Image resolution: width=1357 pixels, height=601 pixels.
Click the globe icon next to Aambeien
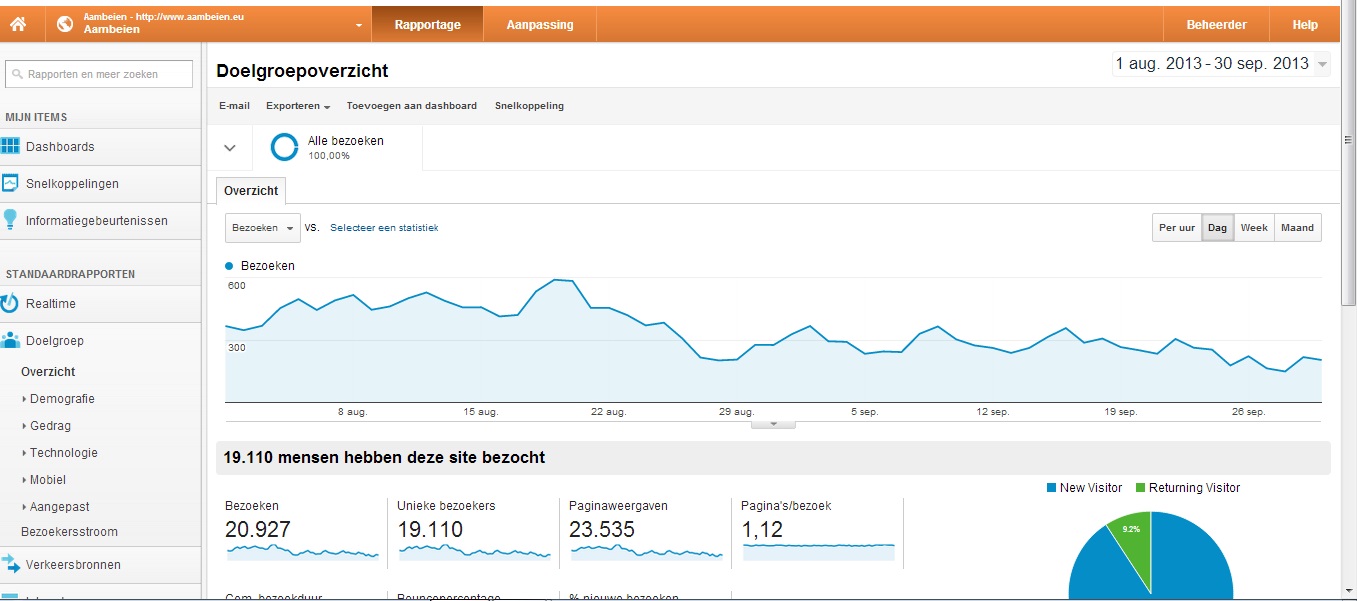pos(65,24)
